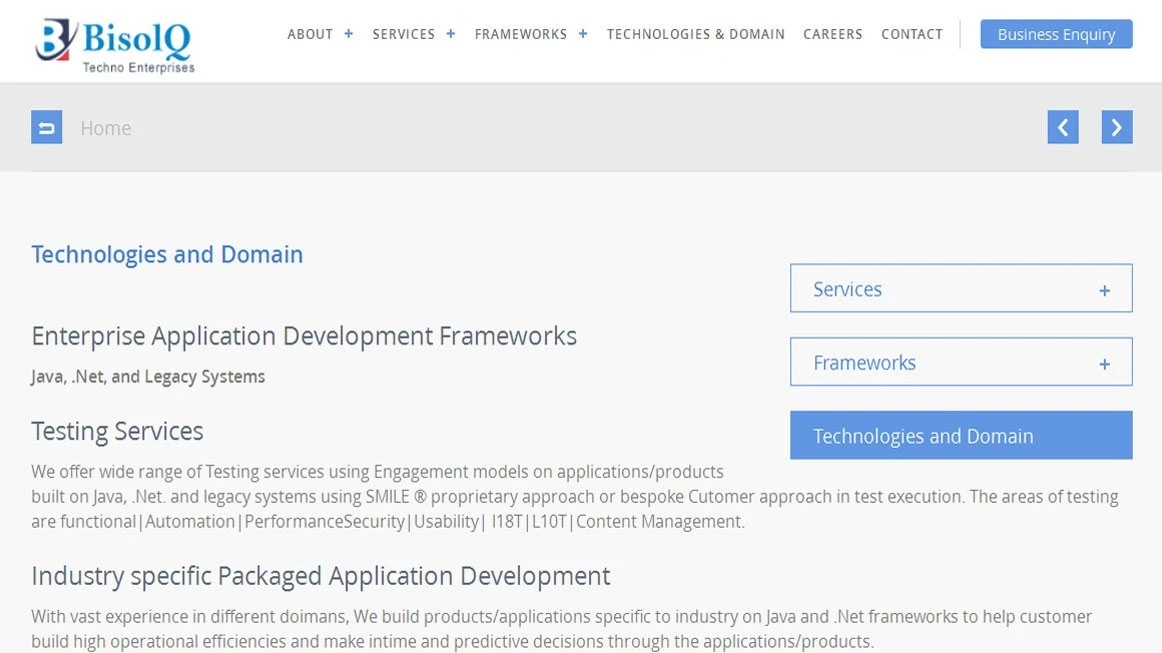Click the Testing Services section heading
This screenshot has width=1162, height=653.
click(x=117, y=431)
